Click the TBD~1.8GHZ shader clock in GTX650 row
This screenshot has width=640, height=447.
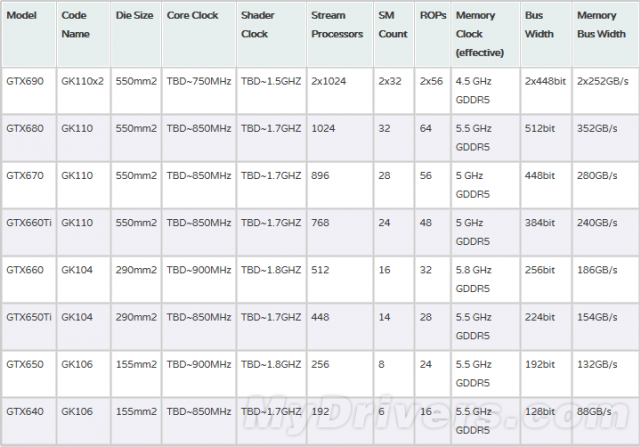point(271,374)
